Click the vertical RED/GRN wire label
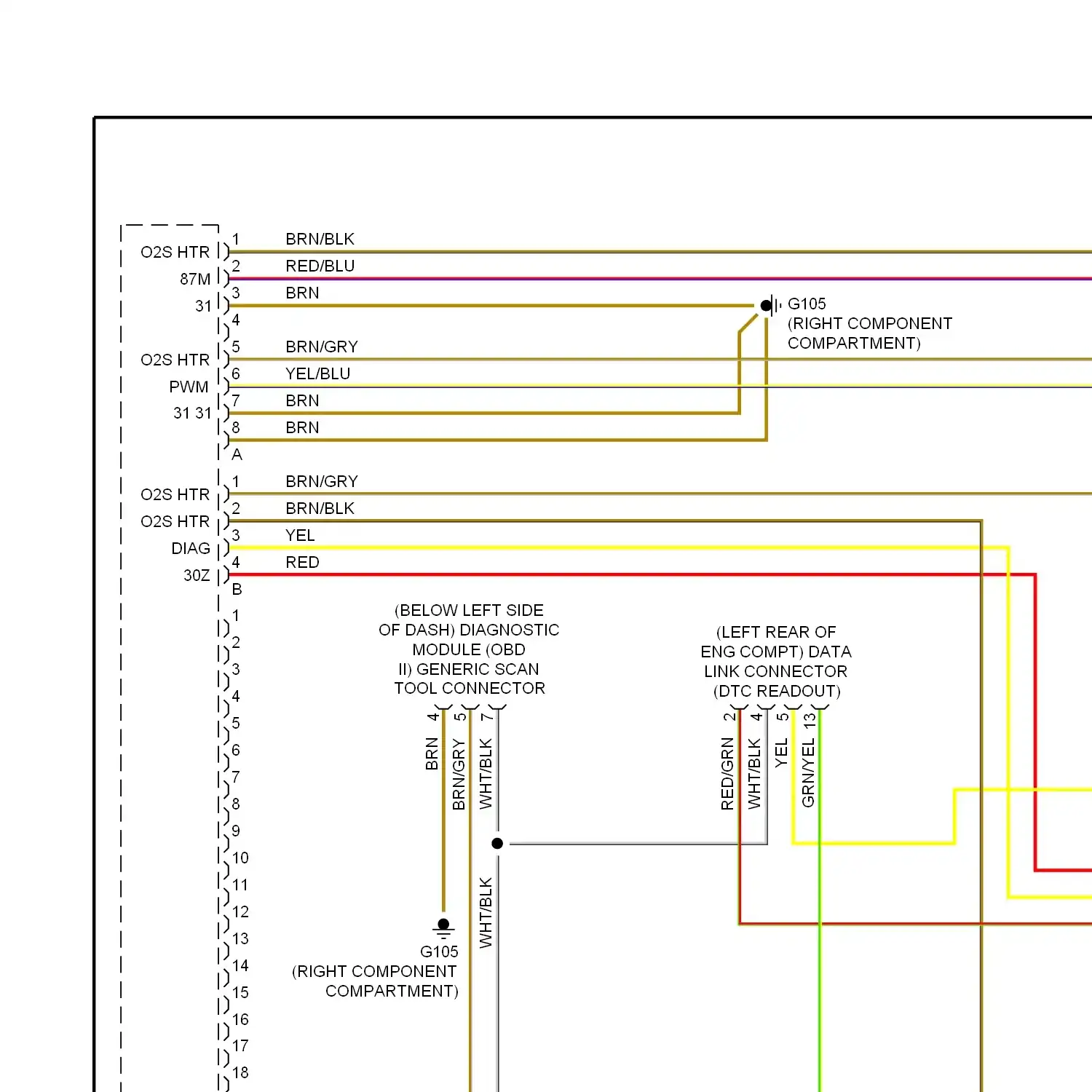 point(727,774)
